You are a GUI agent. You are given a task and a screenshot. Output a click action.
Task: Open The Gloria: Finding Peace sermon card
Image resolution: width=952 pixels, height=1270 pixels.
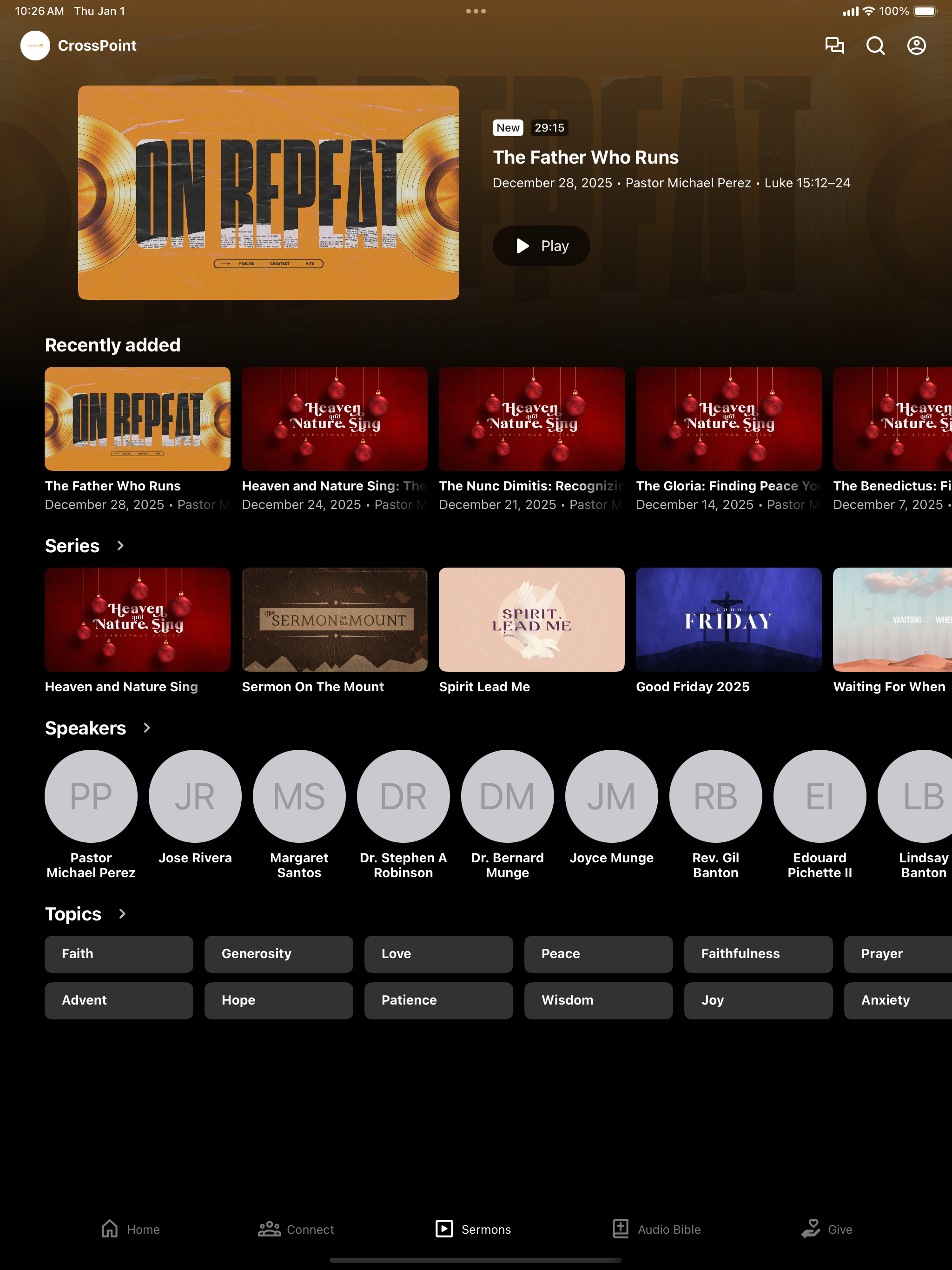728,439
